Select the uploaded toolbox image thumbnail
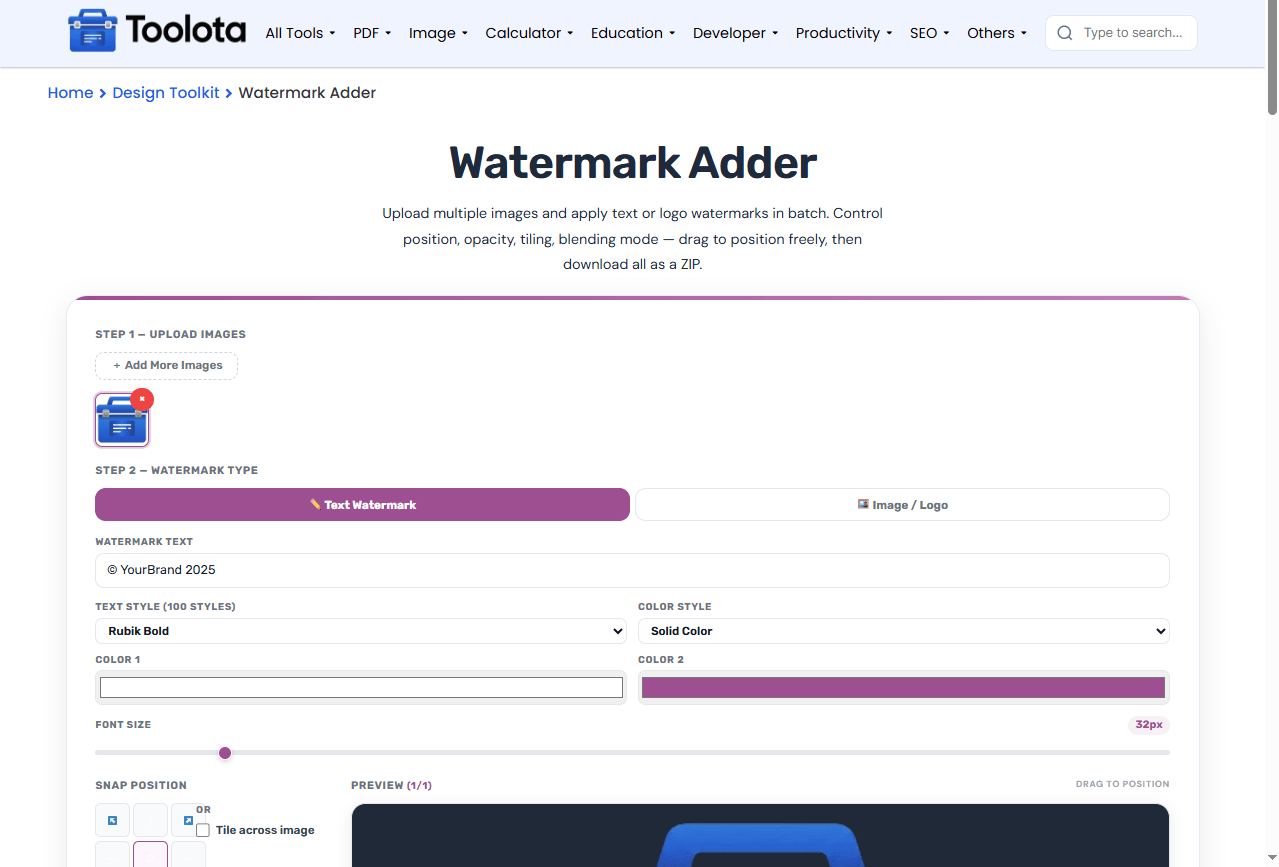This screenshot has width=1279, height=867. coord(122,419)
